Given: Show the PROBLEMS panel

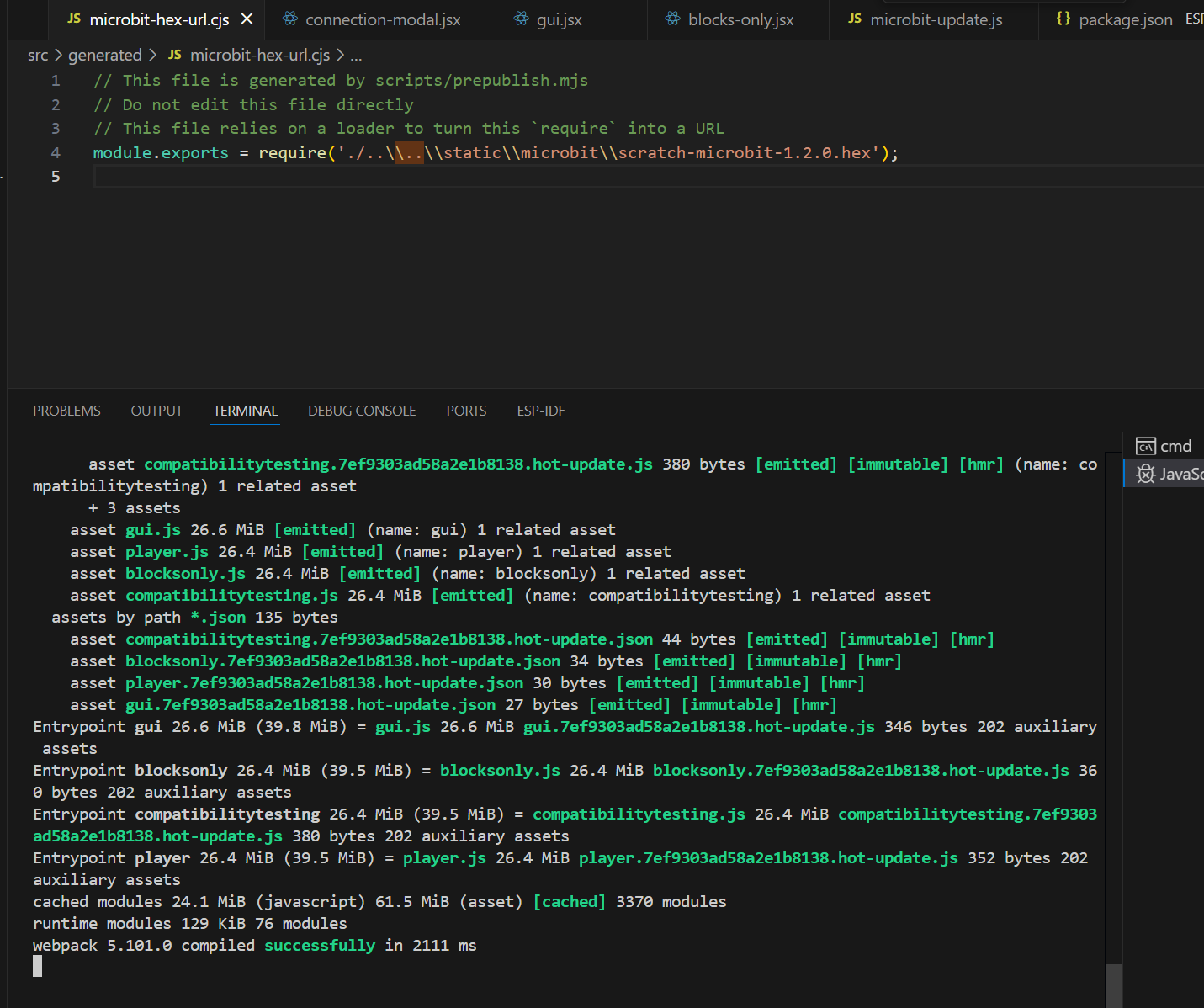Looking at the screenshot, I should tap(66, 411).
